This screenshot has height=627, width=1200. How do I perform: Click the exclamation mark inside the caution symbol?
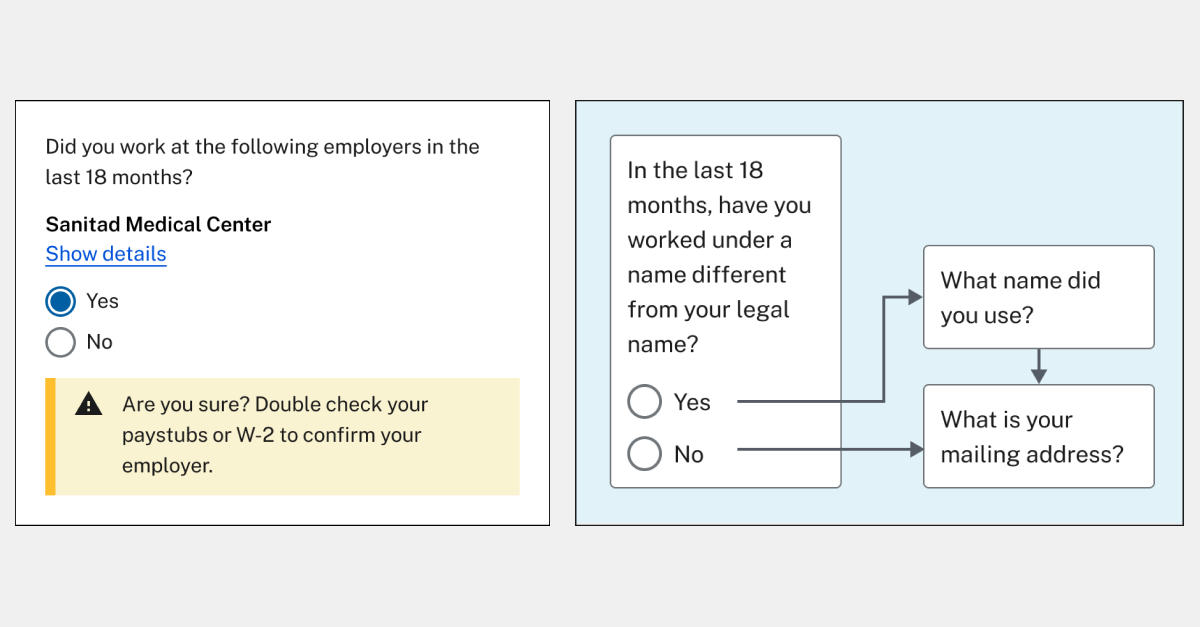(x=89, y=404)
